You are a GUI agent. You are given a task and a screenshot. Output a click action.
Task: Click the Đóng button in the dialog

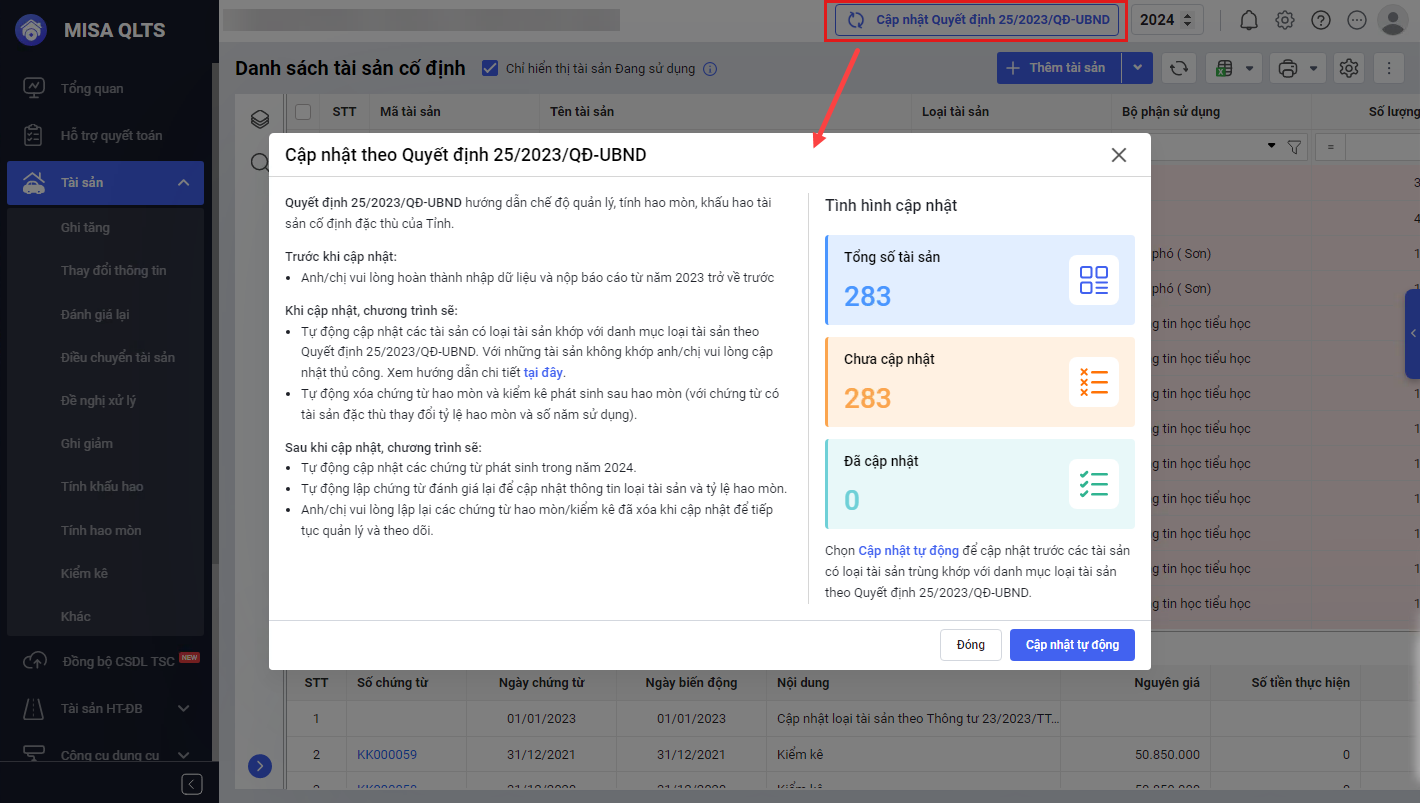(x=970, y=645)
